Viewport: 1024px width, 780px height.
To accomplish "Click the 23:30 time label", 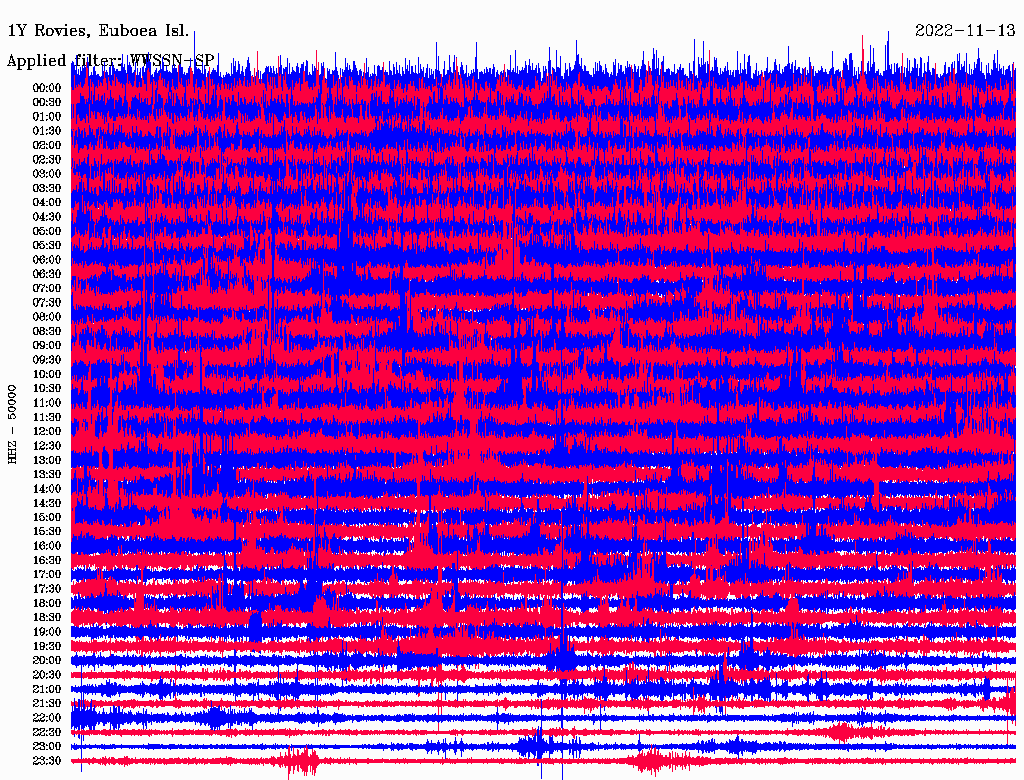I will (x=47, y=760).
